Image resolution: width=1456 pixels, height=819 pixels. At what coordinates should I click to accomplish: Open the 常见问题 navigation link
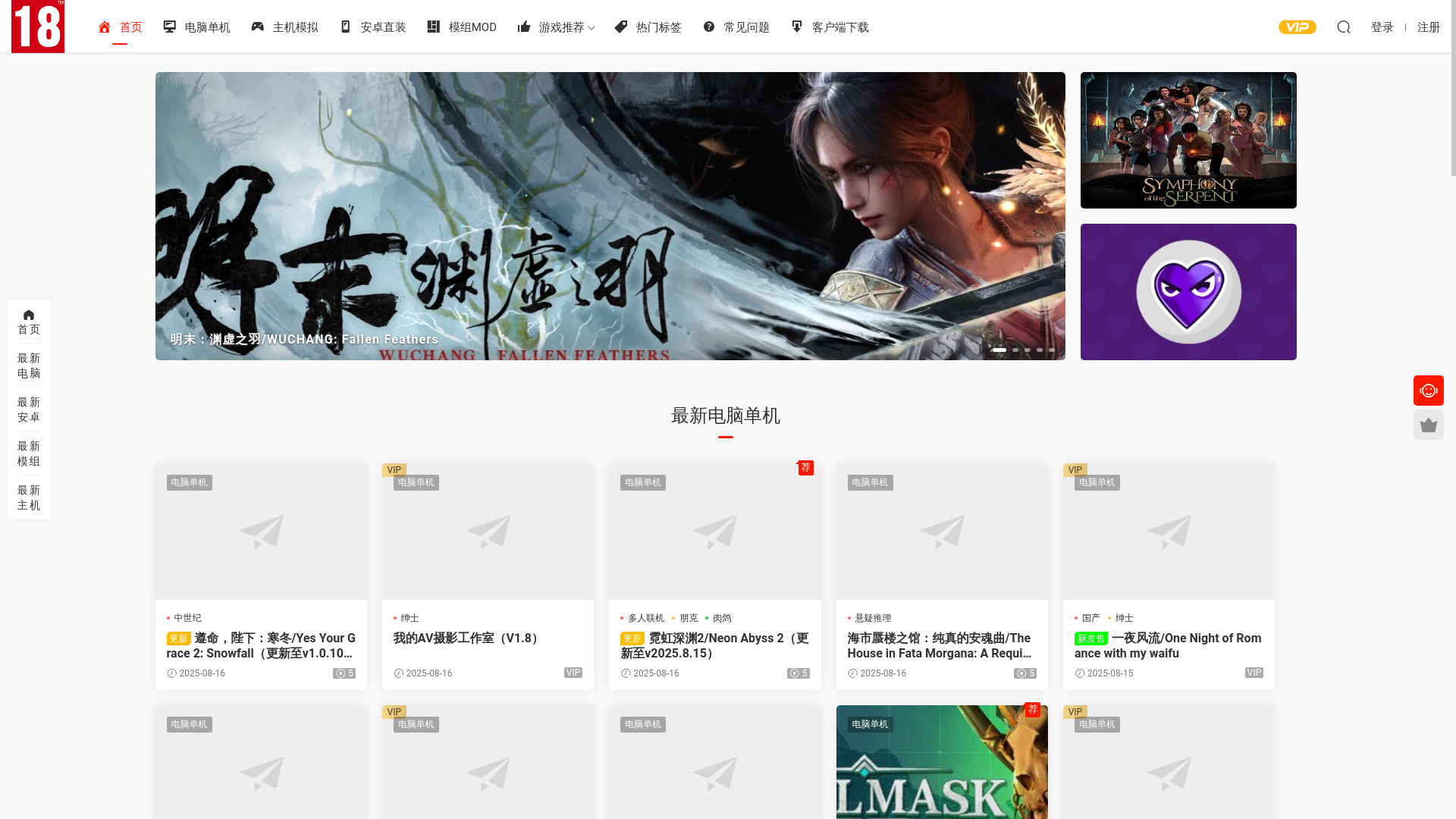[x=736, y=27]
